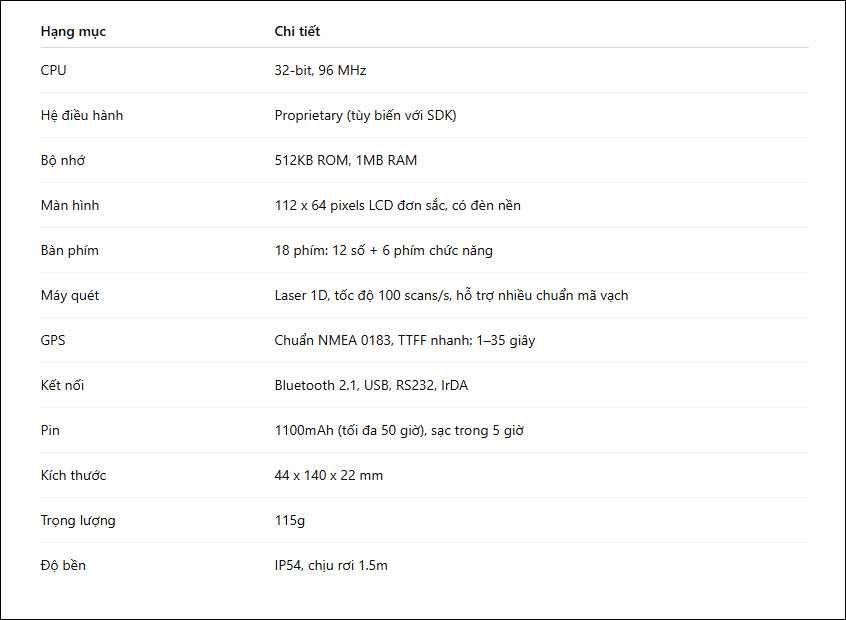Click the 'IP54, chịu rơi 1.5m' value
The height and width of the screenshot is (620, 846).
pyautogui.click(x=331, y=566)
